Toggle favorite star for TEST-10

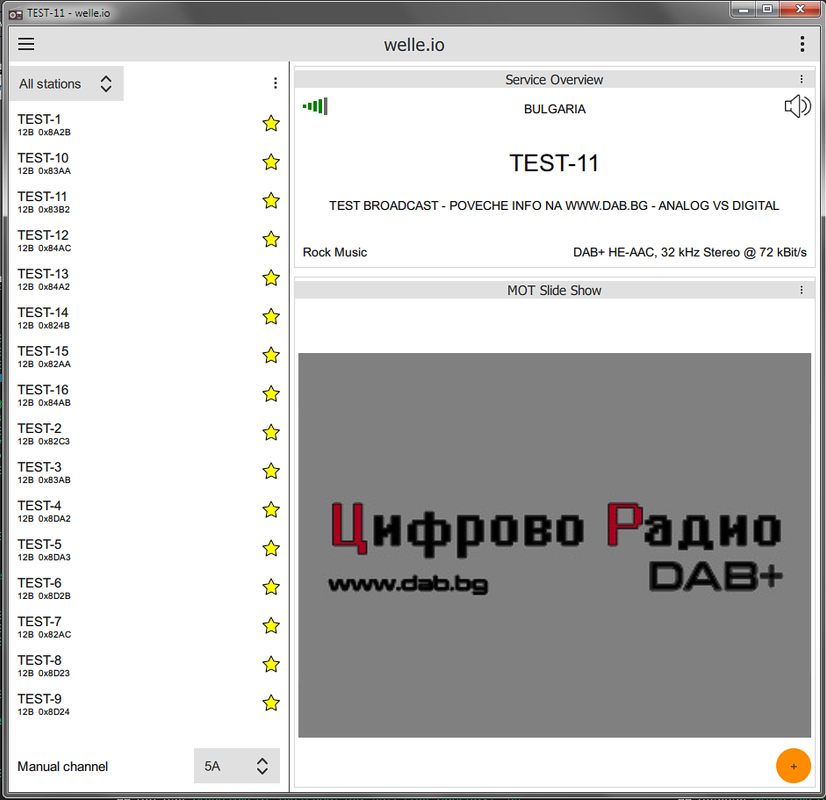tap(271, 162)
